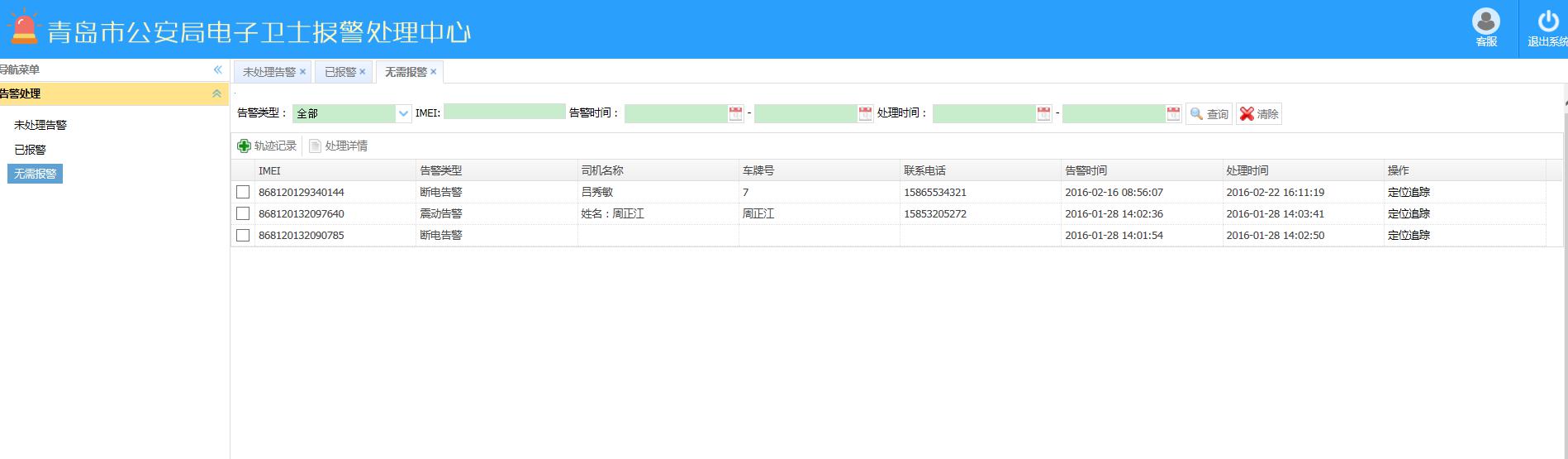Screen dimensions: 1568x459
Task: Switch to the 已报警 tab
Action: pyautogui.click(x=340, y=72)
